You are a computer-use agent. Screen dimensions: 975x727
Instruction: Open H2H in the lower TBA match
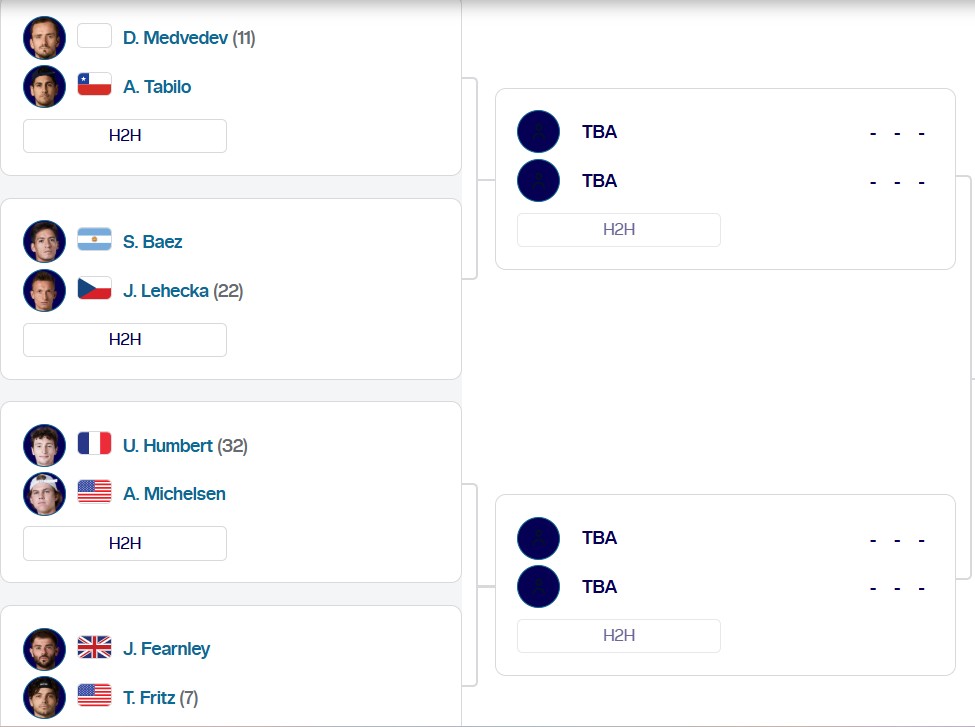coord(619,636)
